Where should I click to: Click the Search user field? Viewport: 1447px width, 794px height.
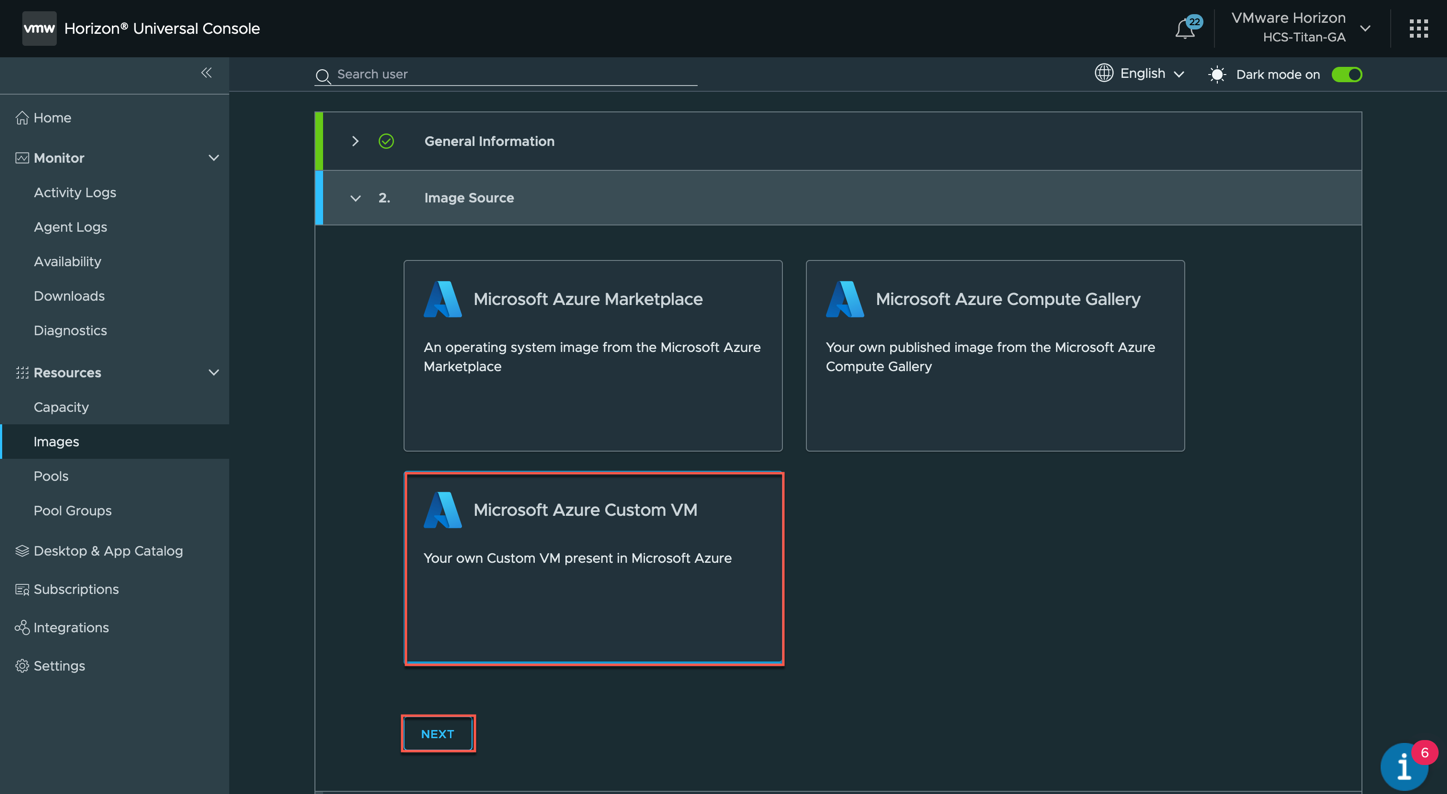tap(506, 74)
